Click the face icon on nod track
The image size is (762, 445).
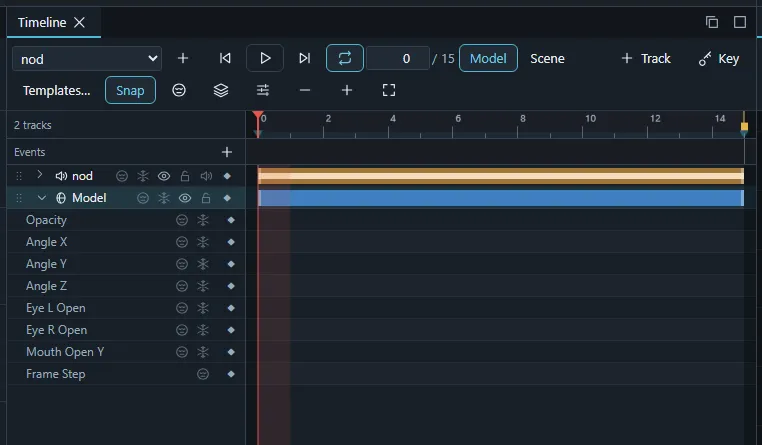[122, 176]
